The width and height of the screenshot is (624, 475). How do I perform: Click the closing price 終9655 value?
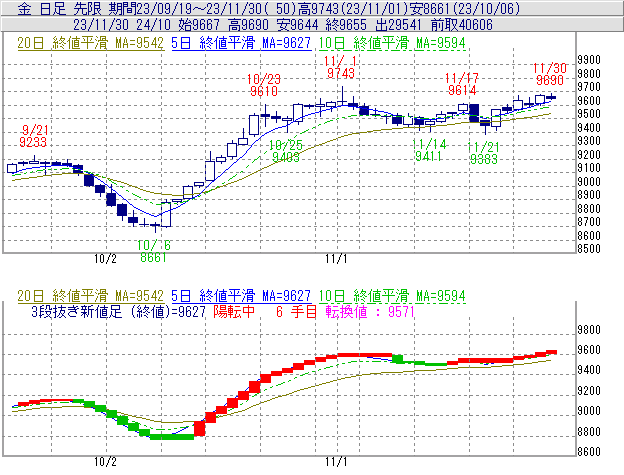[346, 25]
